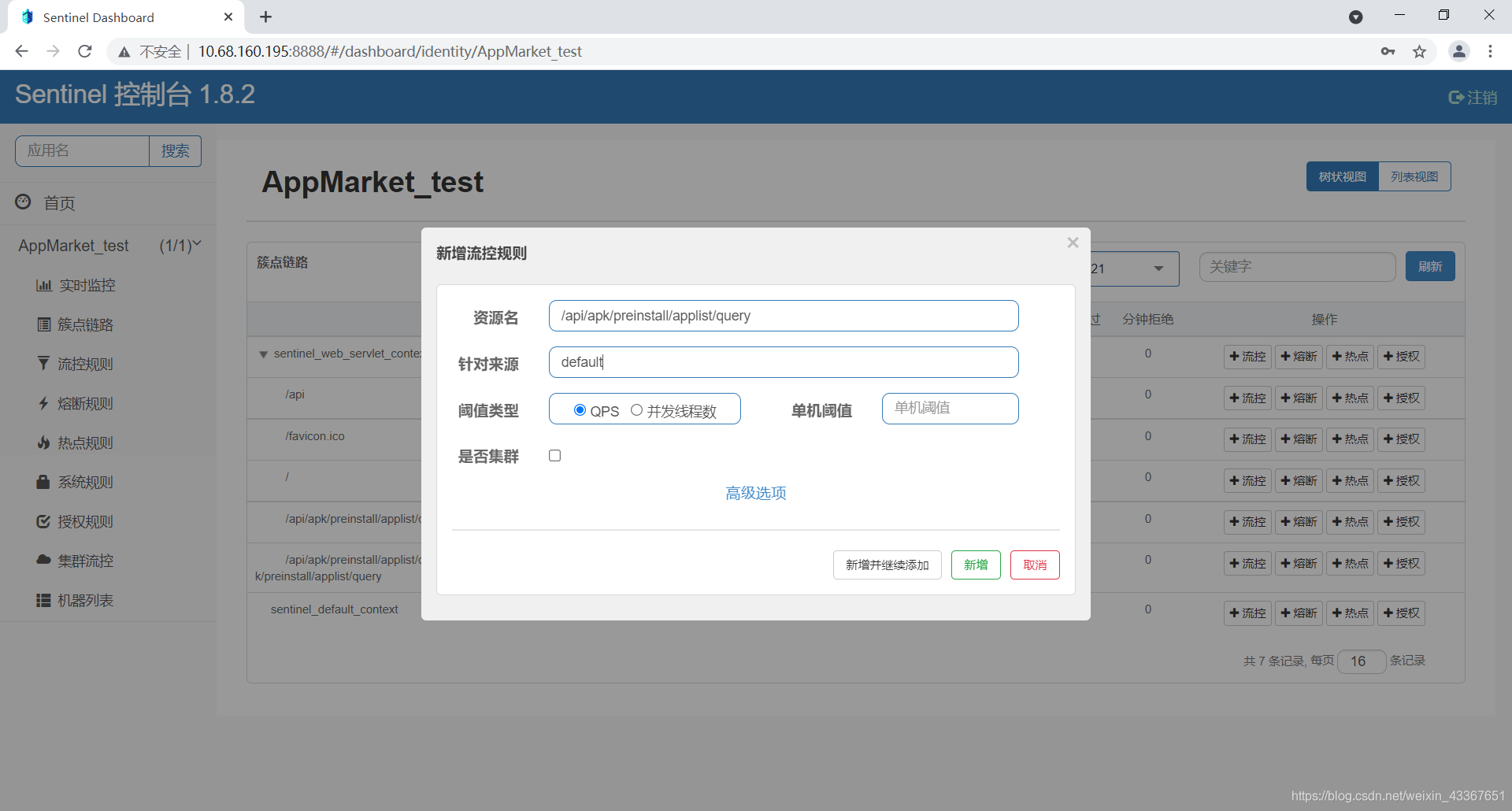Bookmark this page with star icon
Screen dimensions: 1512x811
(x=1419, y=52)
